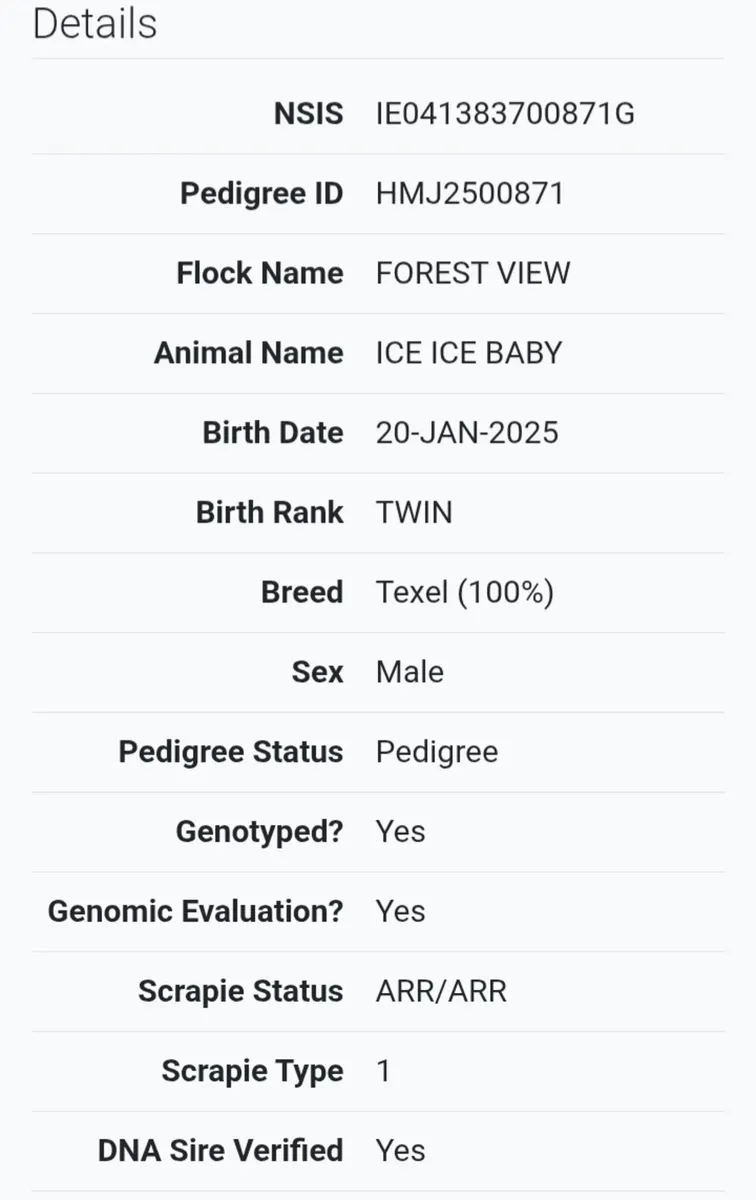Click Yes beside DNA Sire Verified

point(401,1151)
